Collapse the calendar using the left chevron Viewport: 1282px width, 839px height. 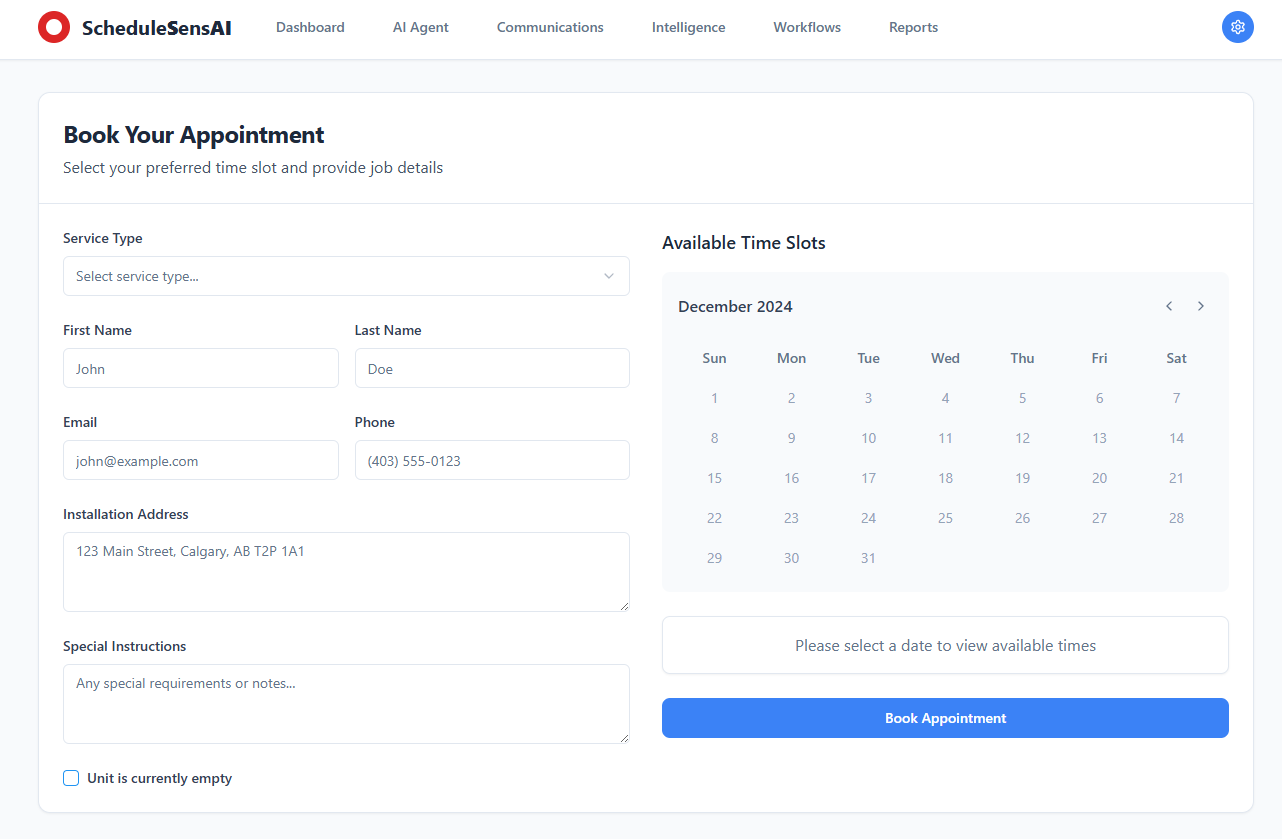[1168, 306]
